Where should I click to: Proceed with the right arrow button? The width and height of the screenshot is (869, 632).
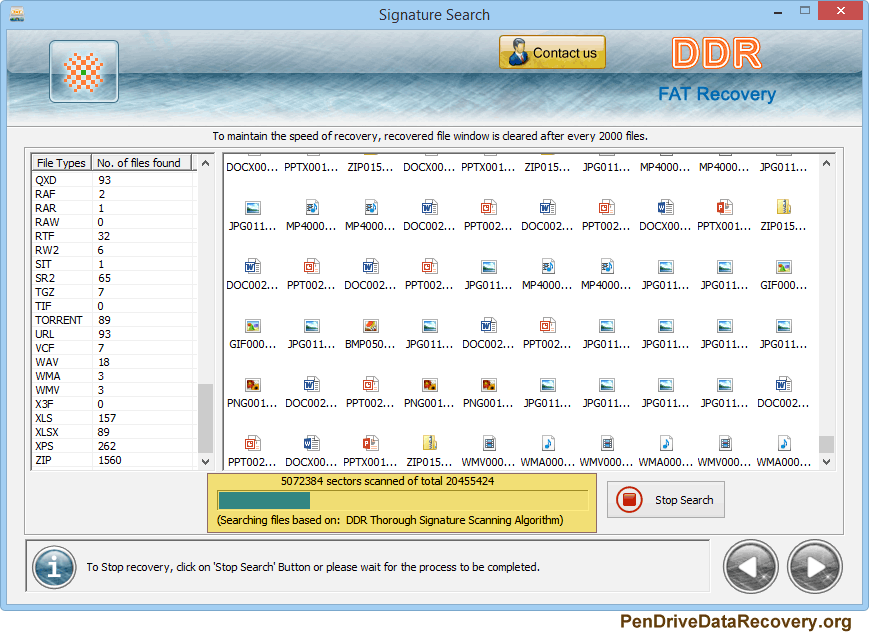pyautogui.click(x=815, y=567)
